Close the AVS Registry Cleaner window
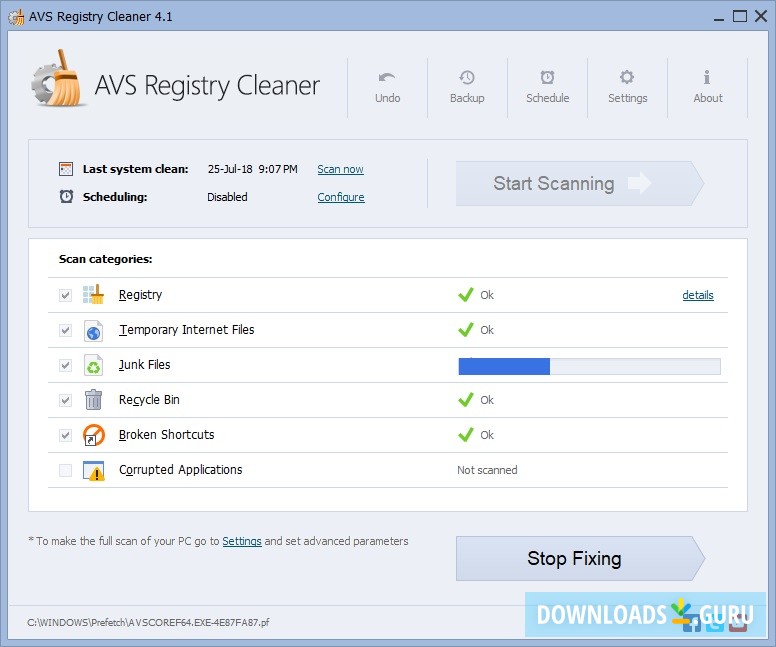Viewport: 776px width, 647px height. pos(761,16)
